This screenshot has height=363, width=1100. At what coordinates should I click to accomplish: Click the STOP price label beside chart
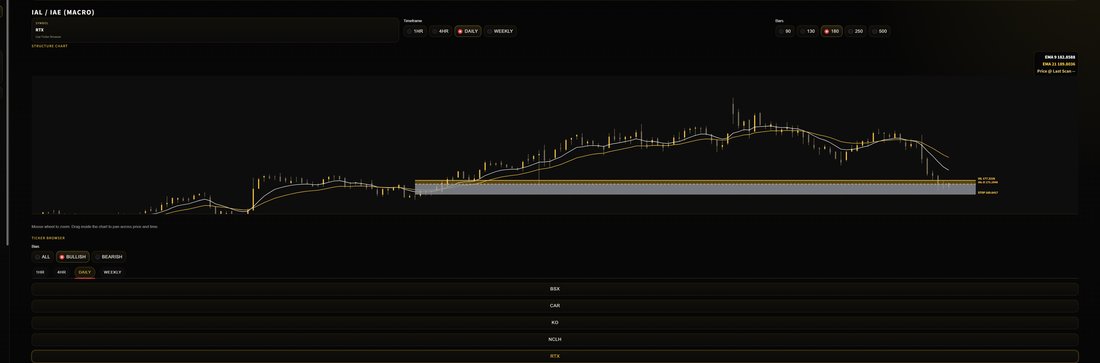987,192
